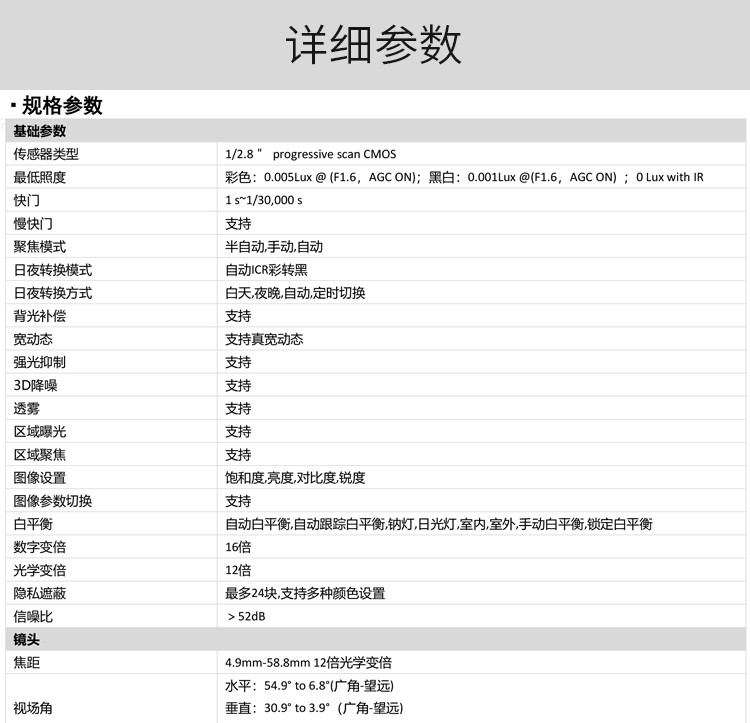750x723 pixels.
Task: Click 支持 value in the 3D降噪 row
Action: (x=238, y=385)
